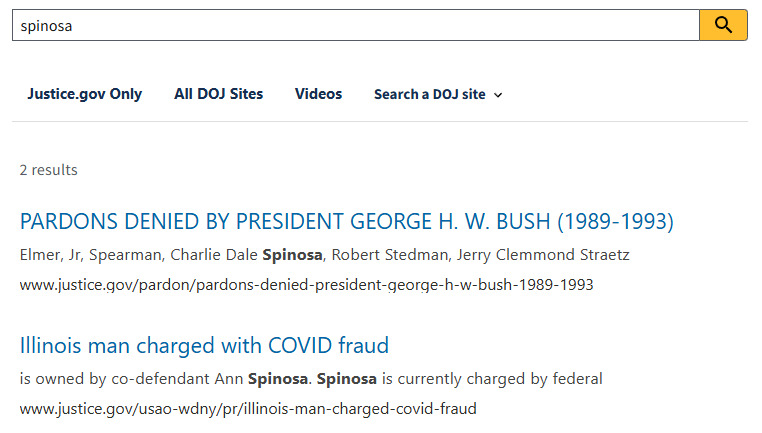This screenshot has width=762, height=433.
Task: Click the usao-wdny illinois-man-charged URL text
Action: 248,408
